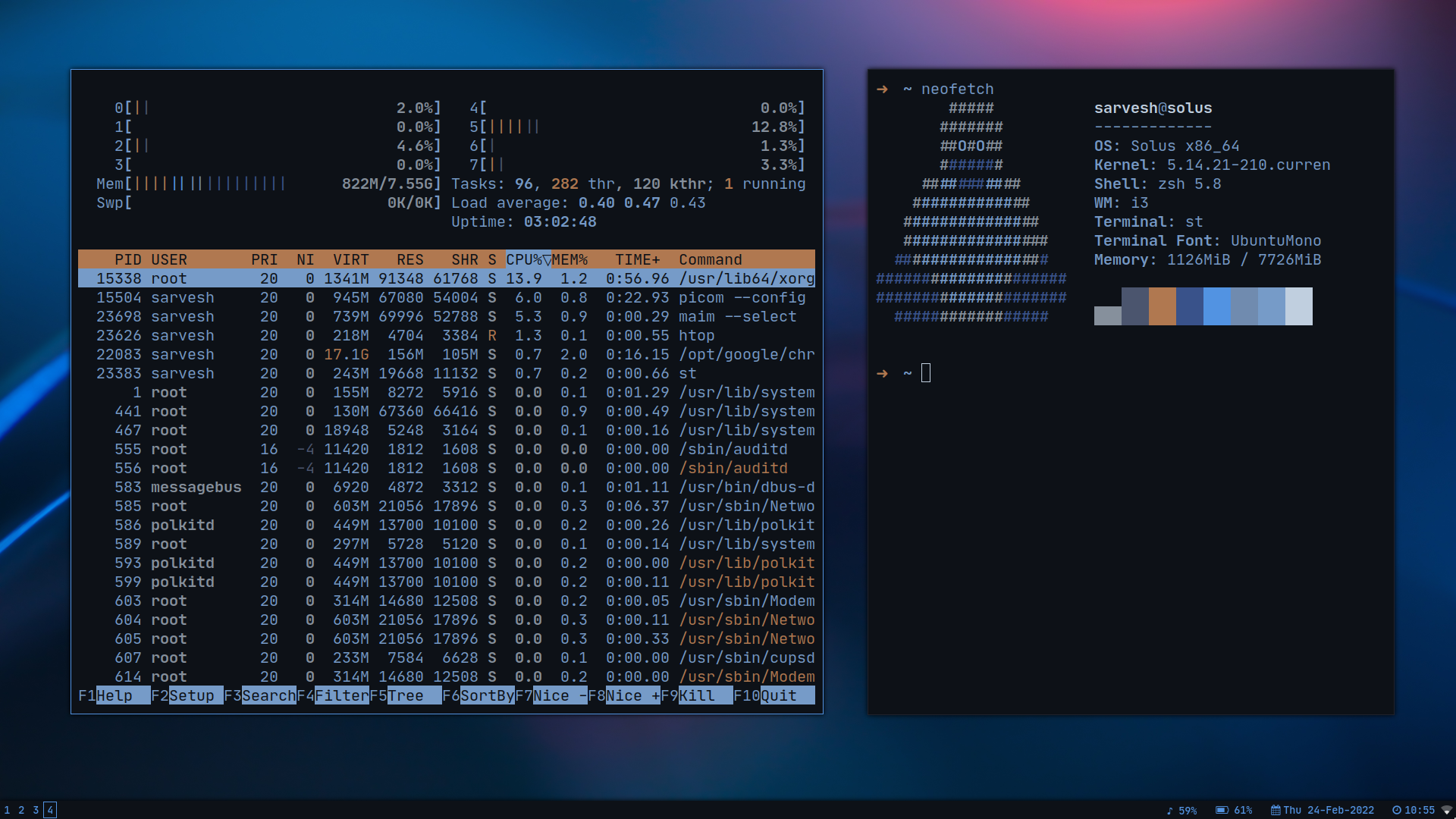Sort by the TIME+ column header
Screen dimensions: 1456x819
(637, 260)
